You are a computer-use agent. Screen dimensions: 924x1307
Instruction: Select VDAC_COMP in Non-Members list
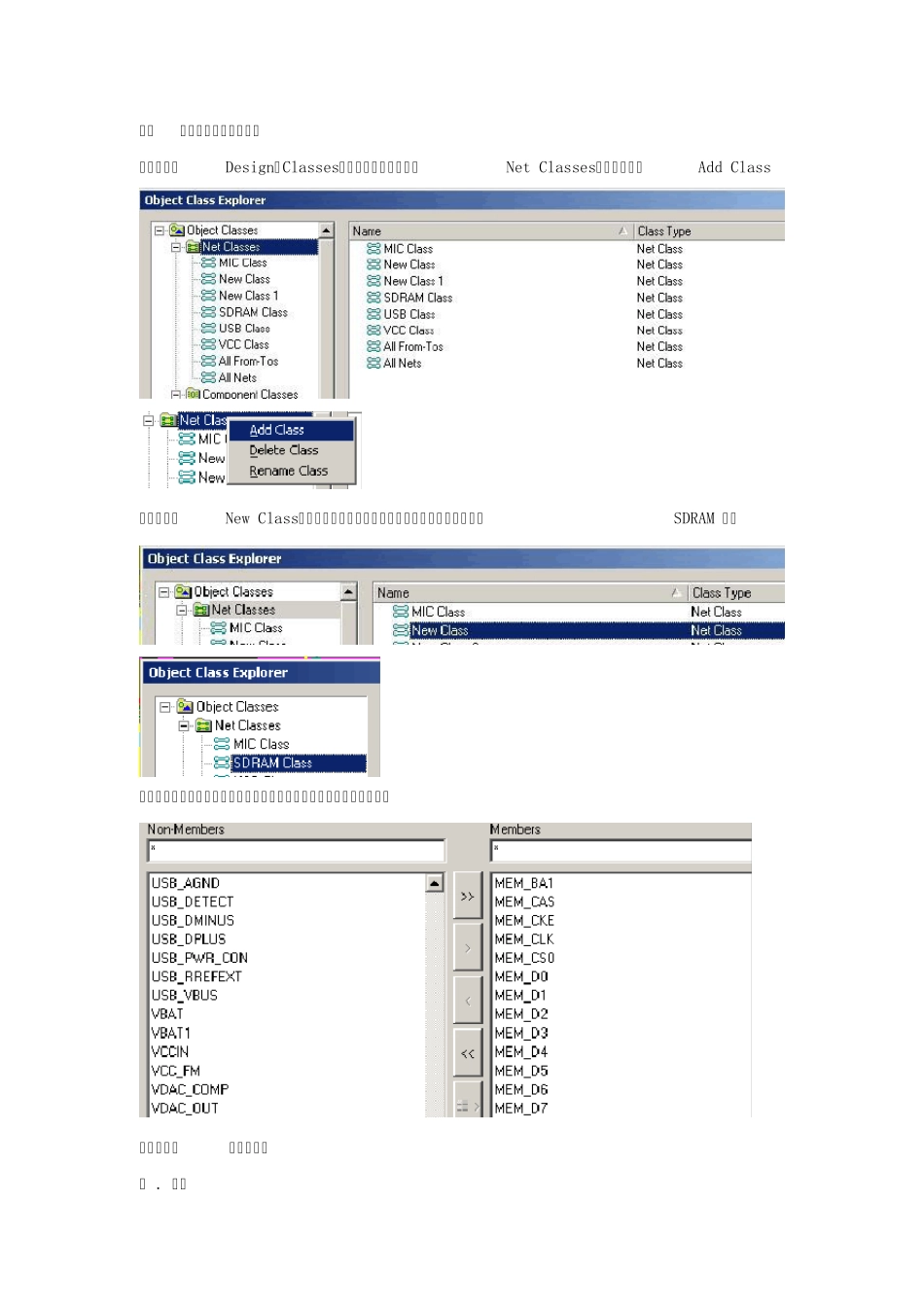[x=190, y=1089]
